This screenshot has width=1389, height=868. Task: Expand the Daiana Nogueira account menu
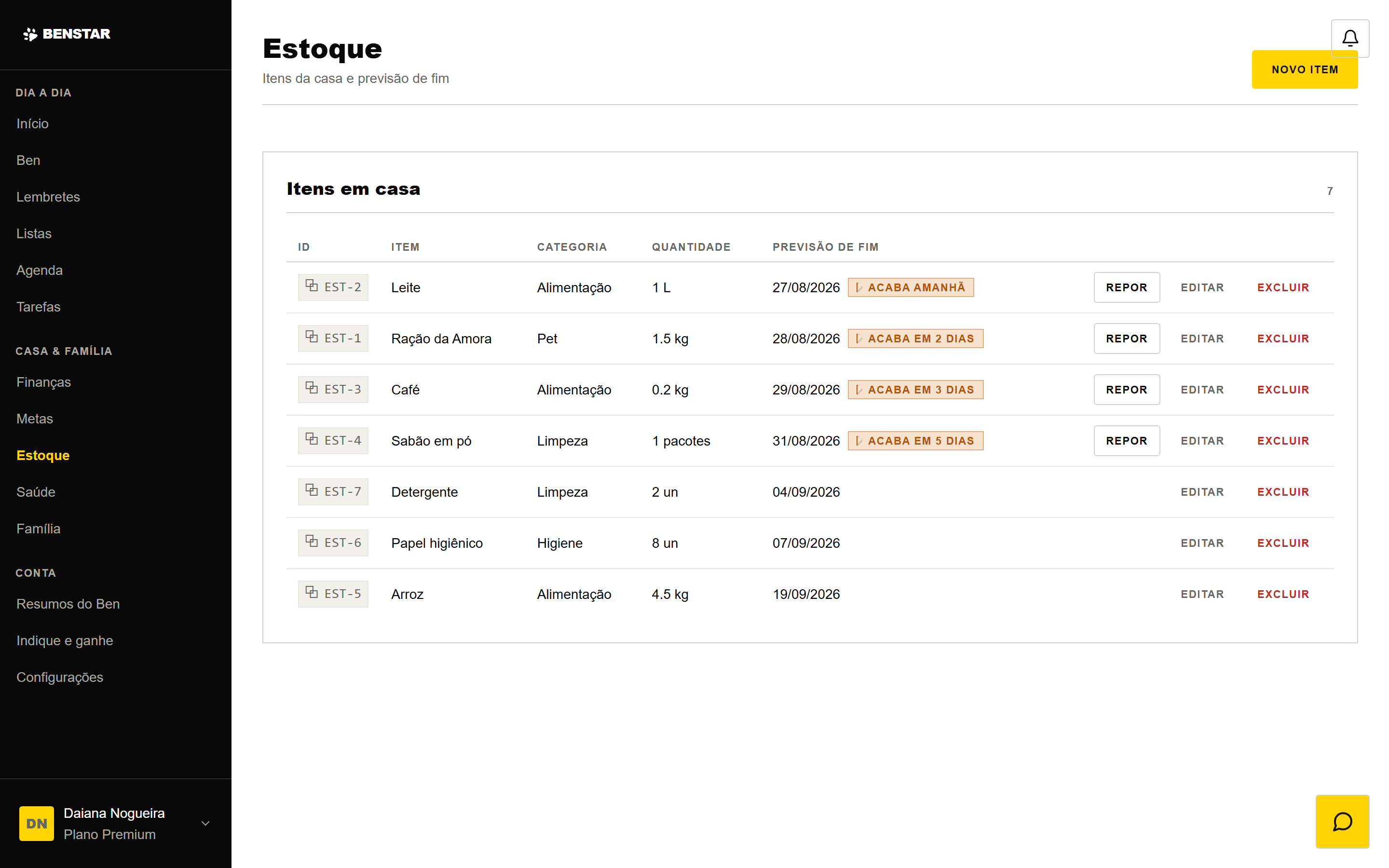point(205,823)
